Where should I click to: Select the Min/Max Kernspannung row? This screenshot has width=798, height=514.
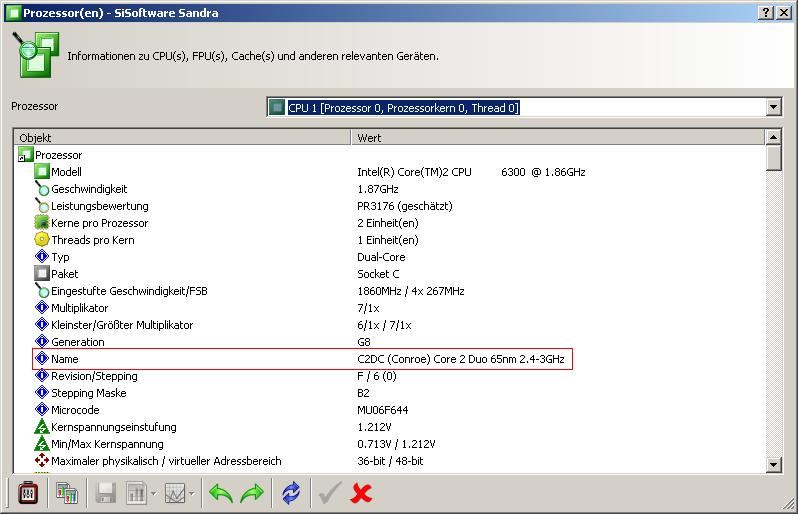point(107,444)
